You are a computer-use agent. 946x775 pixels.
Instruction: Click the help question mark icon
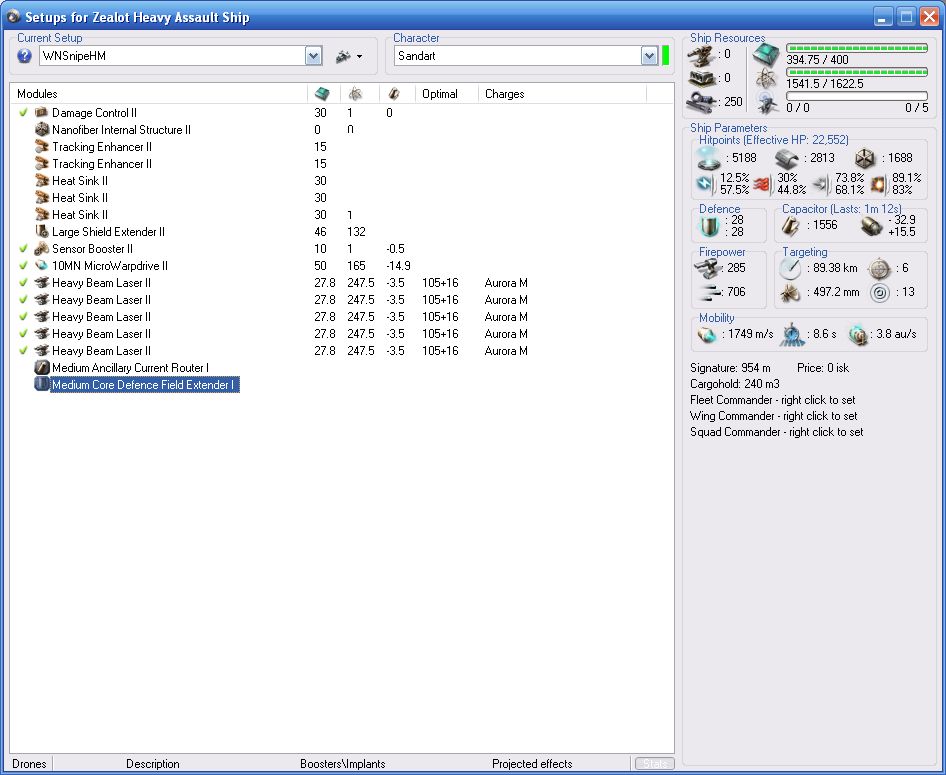click(x=24, y=56)
